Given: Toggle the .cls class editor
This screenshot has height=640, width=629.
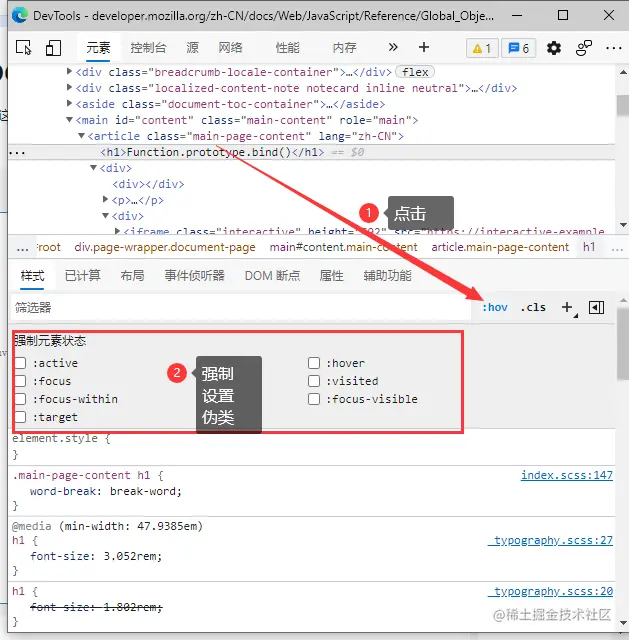Looking at the screenshot, I should coord(533,307).
